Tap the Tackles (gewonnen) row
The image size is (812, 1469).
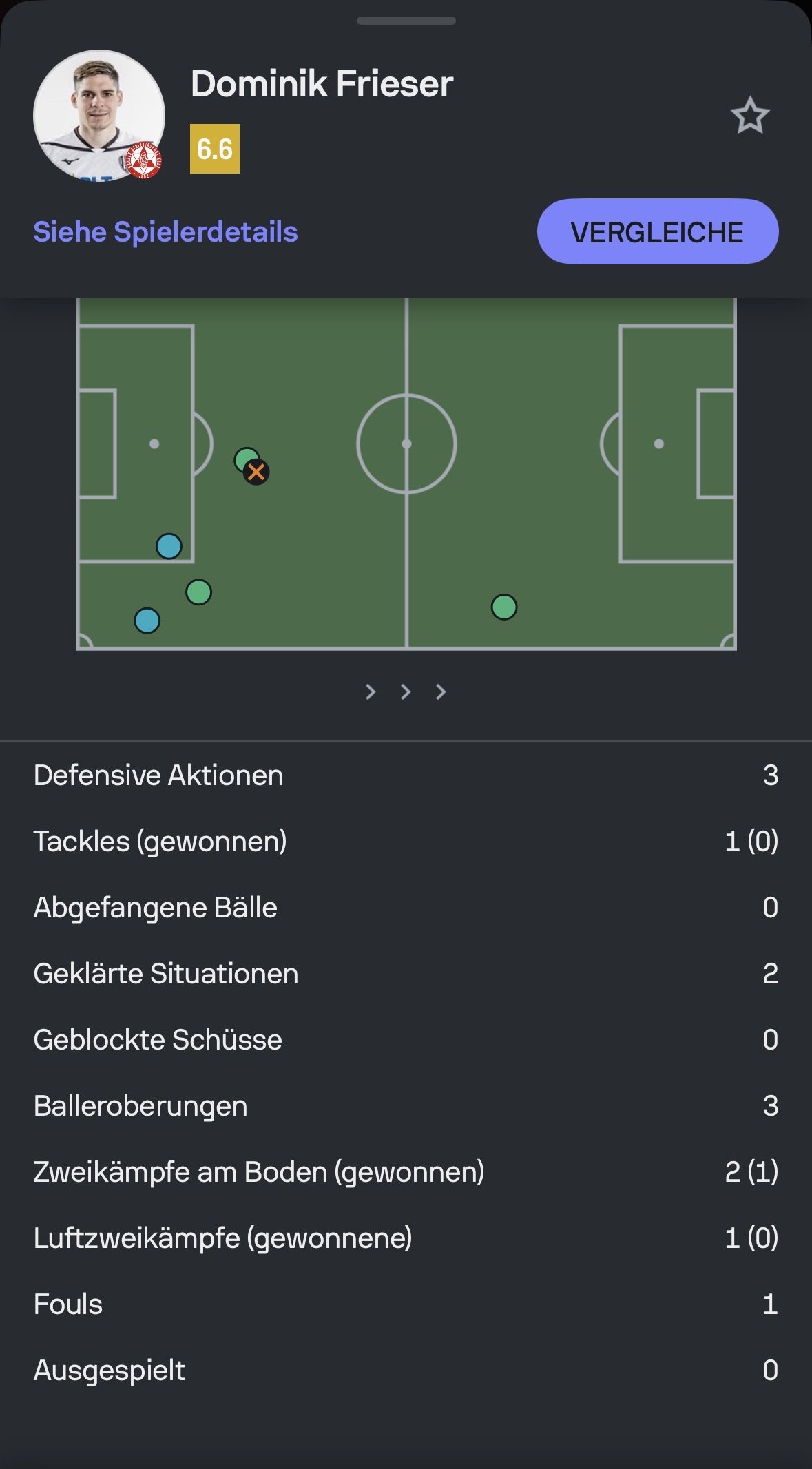tap(406, 842)
